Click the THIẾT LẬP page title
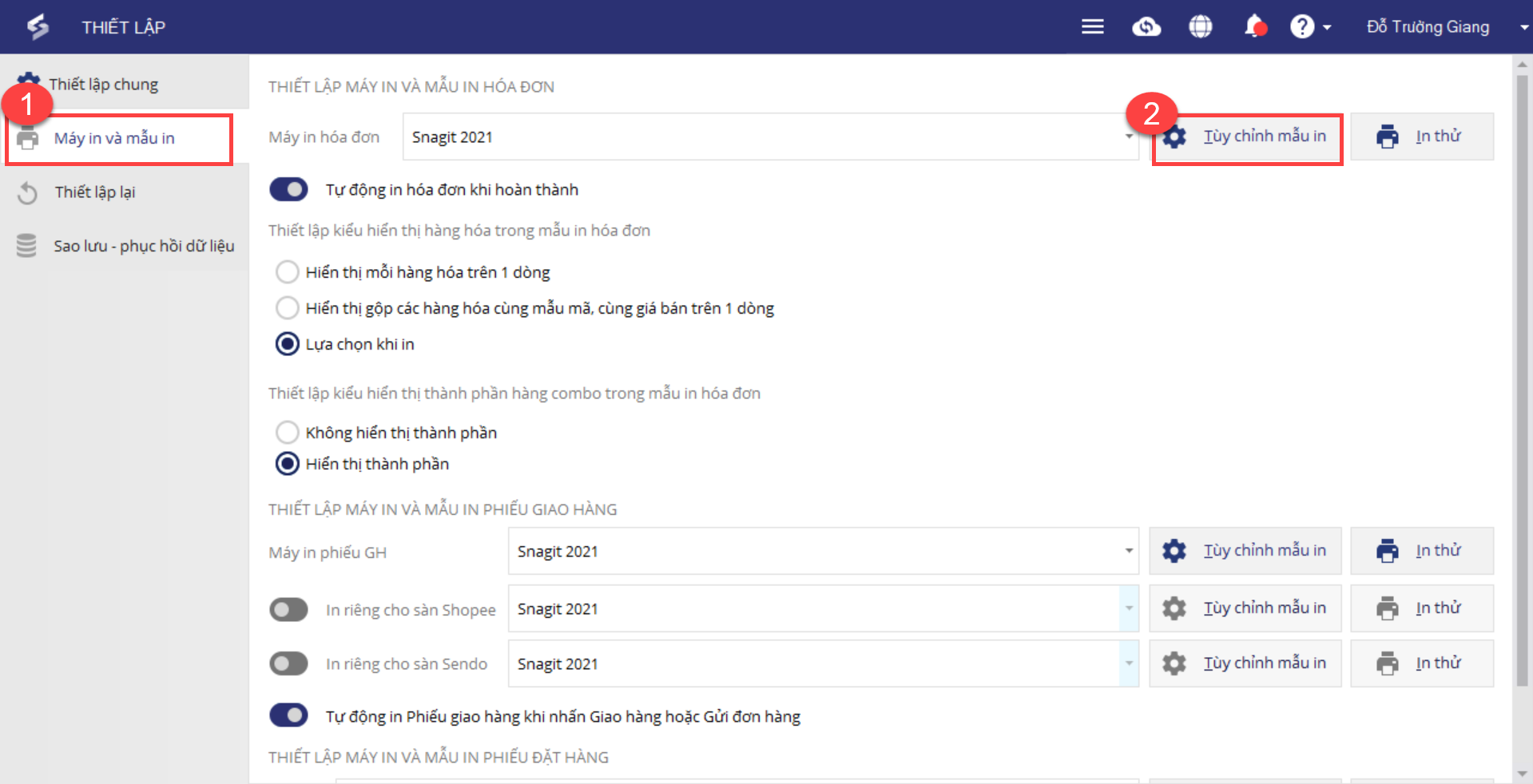Image resolution: width=1533 pixels, height=784 pixels. (124, 27)
